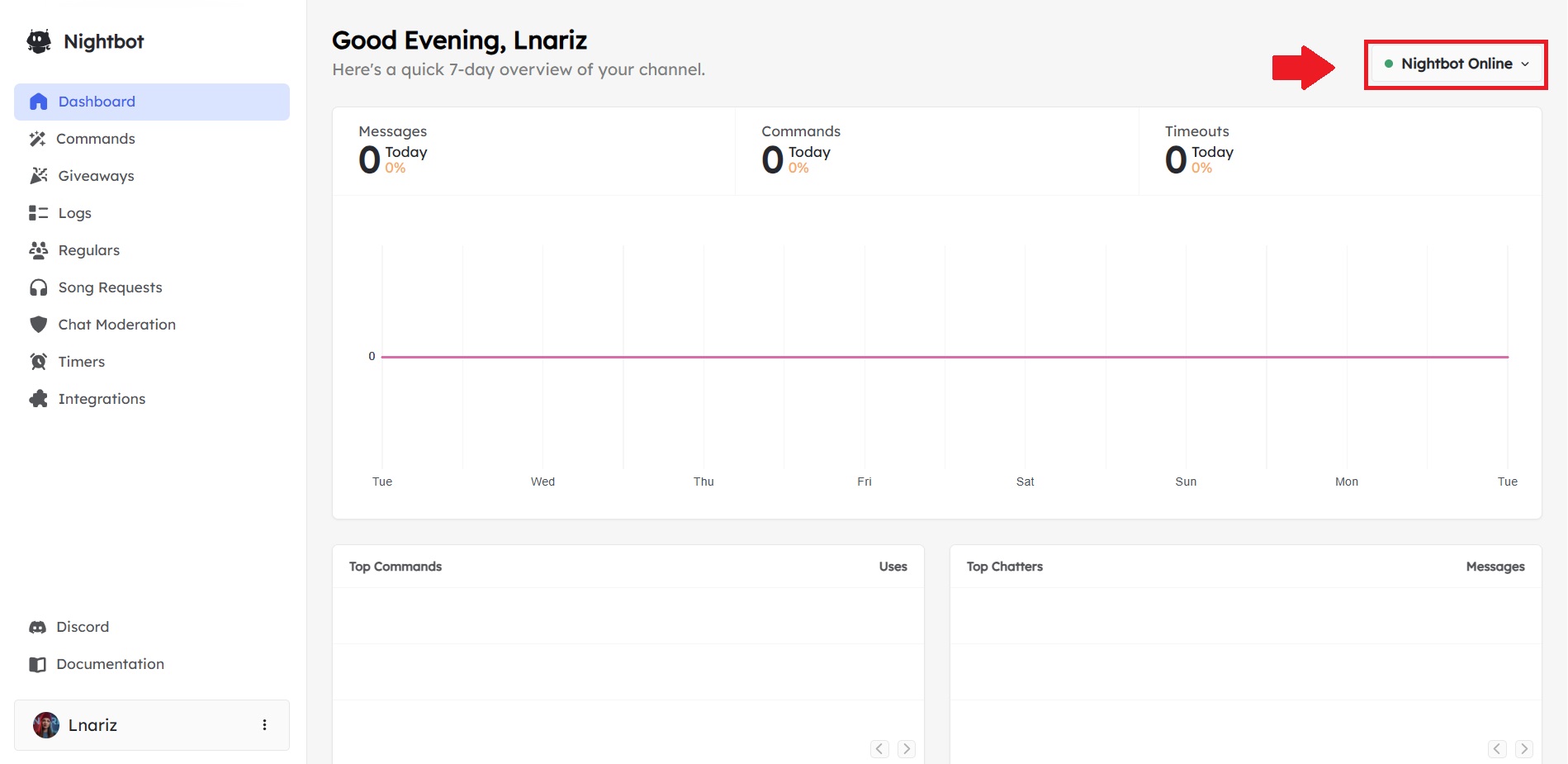Click the Thu label on chart axis
Screen dimensions: 1568x764
click(703, 482)
